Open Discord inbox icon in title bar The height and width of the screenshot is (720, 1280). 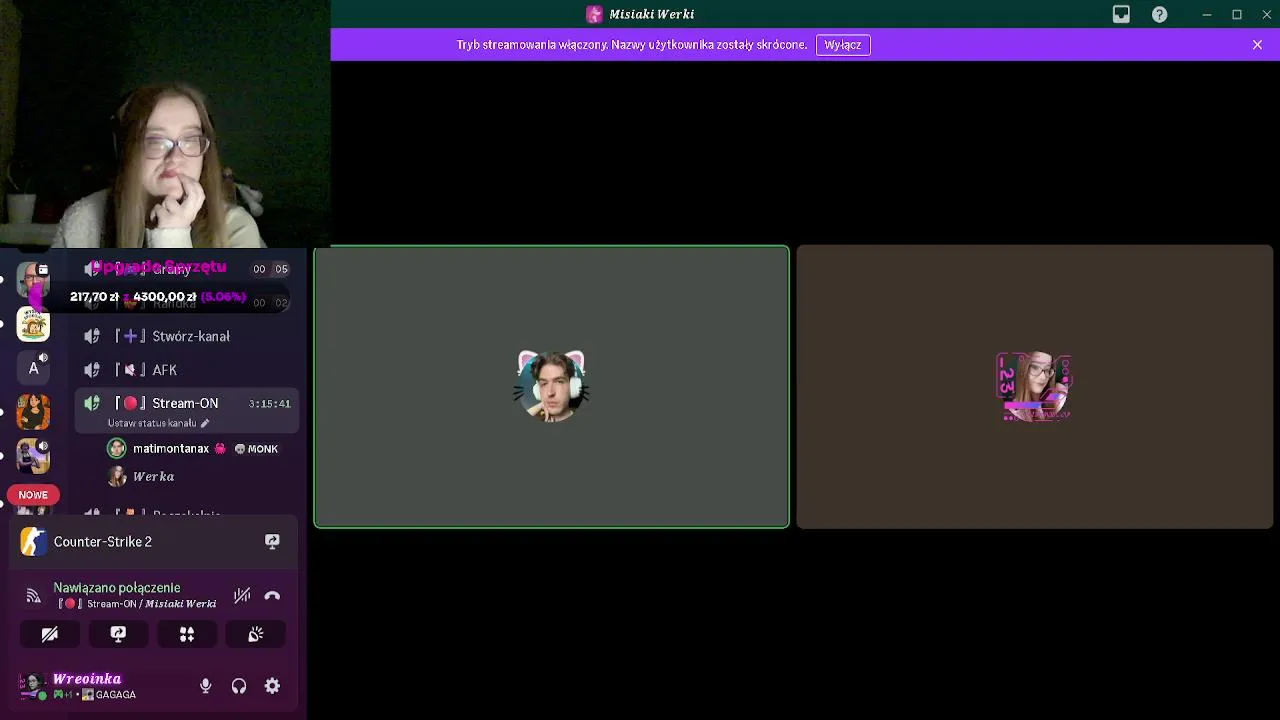1121,14
